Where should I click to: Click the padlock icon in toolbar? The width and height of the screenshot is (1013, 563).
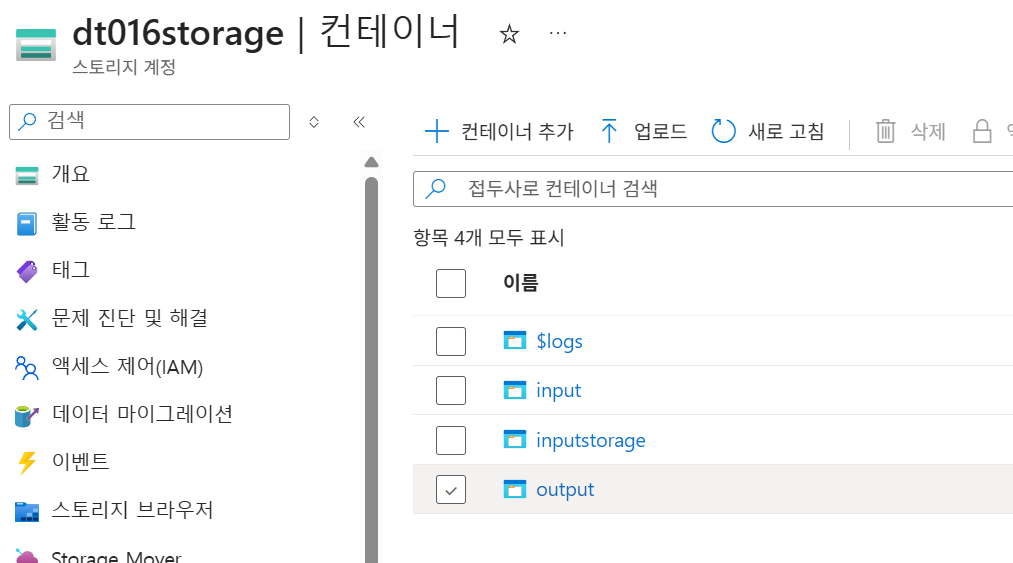tap(982, 131)
